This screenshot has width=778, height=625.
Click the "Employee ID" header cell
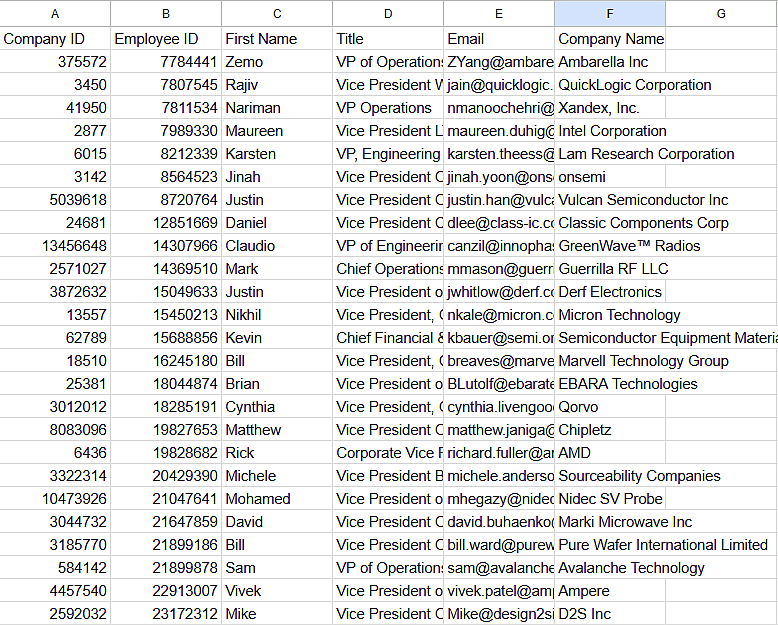click(166, 39)
